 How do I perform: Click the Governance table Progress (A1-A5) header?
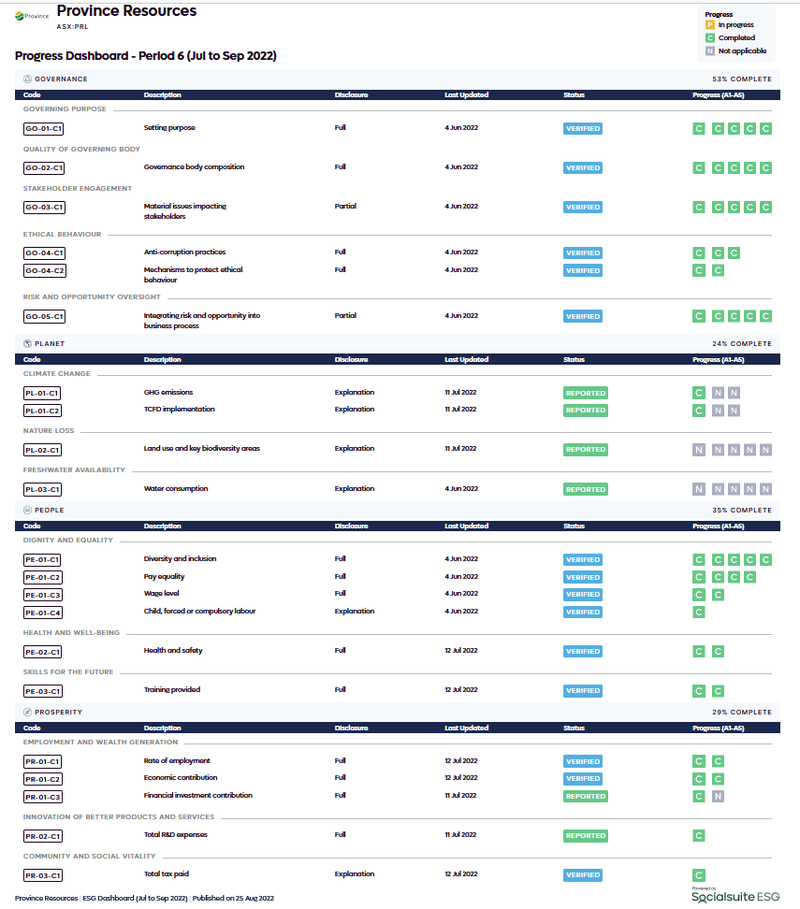click(x=718, y=94)
